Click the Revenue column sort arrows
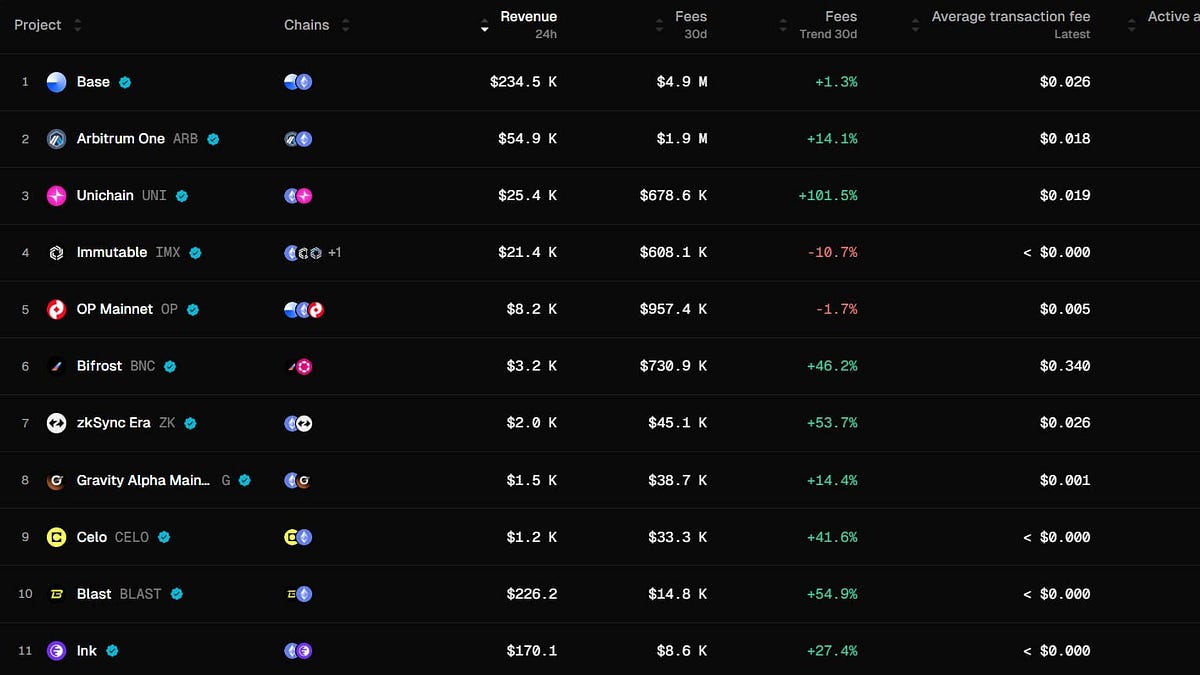The height and width of the screenshot is (675, 1200). click(484, 24)
